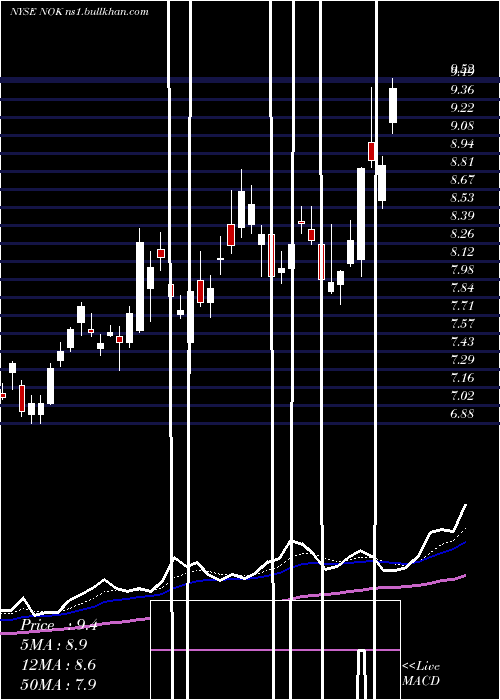The image size is (500, 700).
Task: Click the 7.02 price axis label
Action: (x=462, y=396)
